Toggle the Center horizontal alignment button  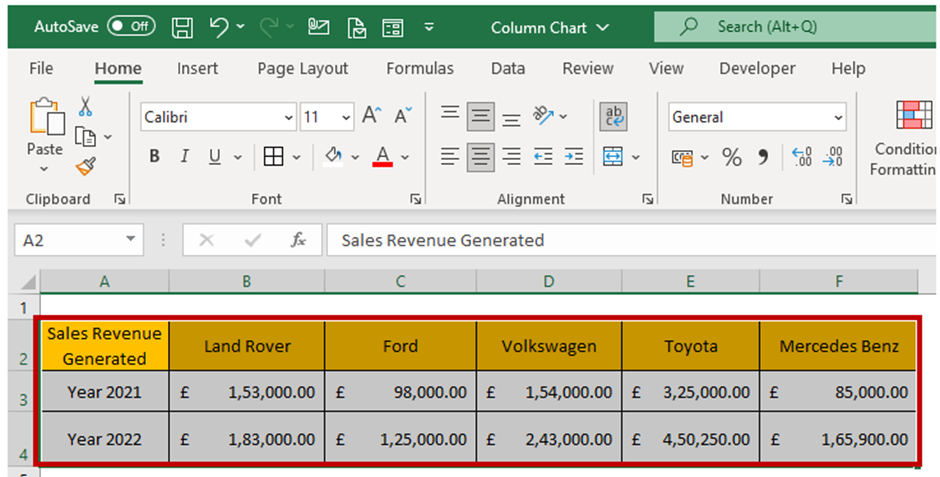(x=481, y=158)
